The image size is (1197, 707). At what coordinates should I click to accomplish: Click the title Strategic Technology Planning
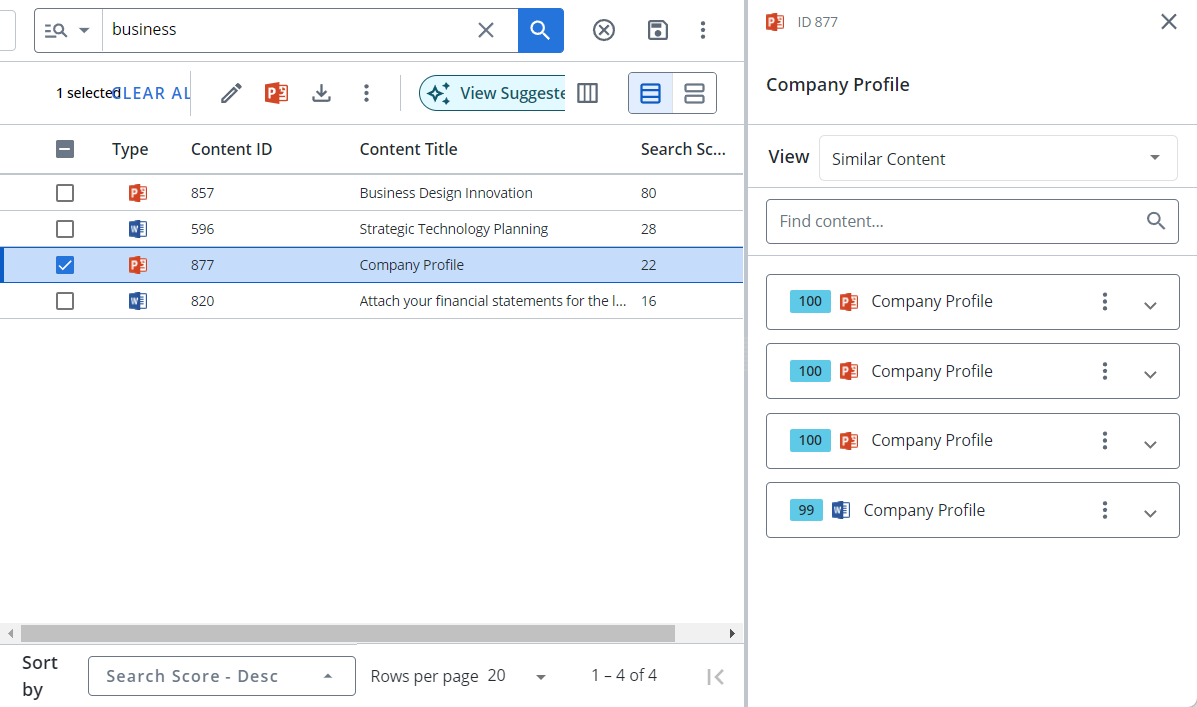tap(453, 229)
